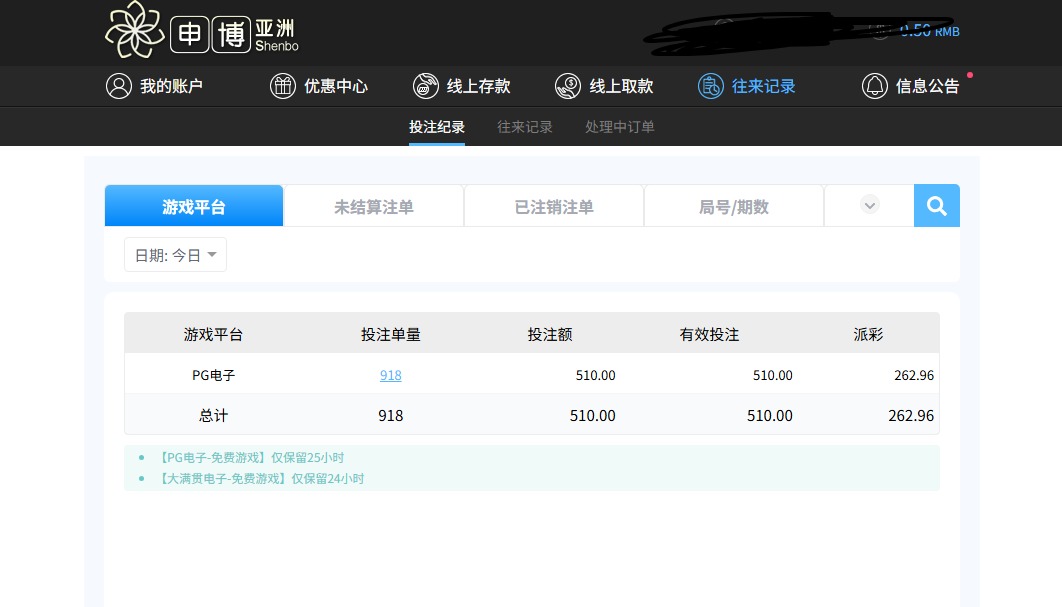Viewport: 1062px width, 607px height.
Task: Click the 优惠中心 gift box icon
Action: coord(283,86)
